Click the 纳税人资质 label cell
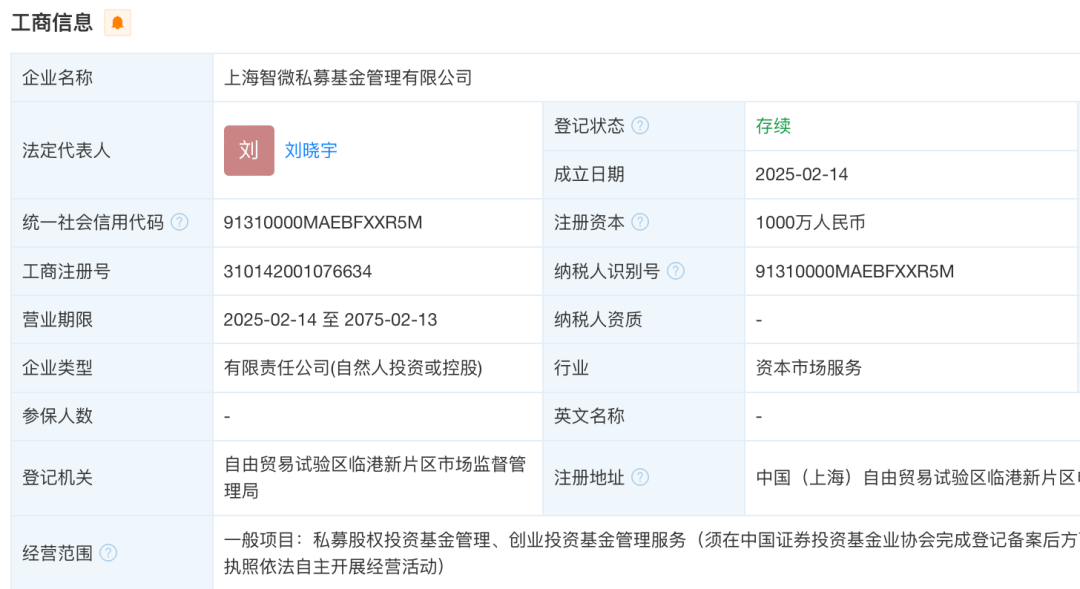The image size is (1080, 589). (x=643, y=320)
